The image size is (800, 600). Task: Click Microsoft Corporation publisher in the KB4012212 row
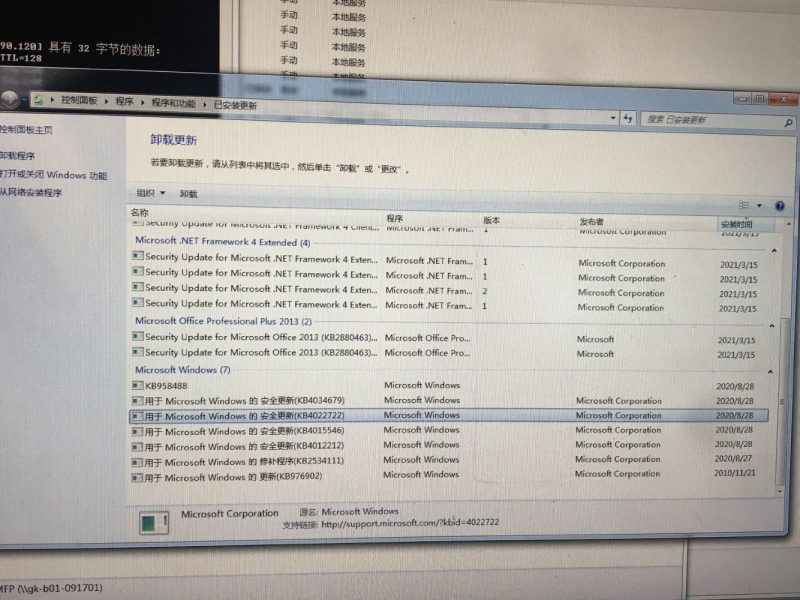[618, 444]
